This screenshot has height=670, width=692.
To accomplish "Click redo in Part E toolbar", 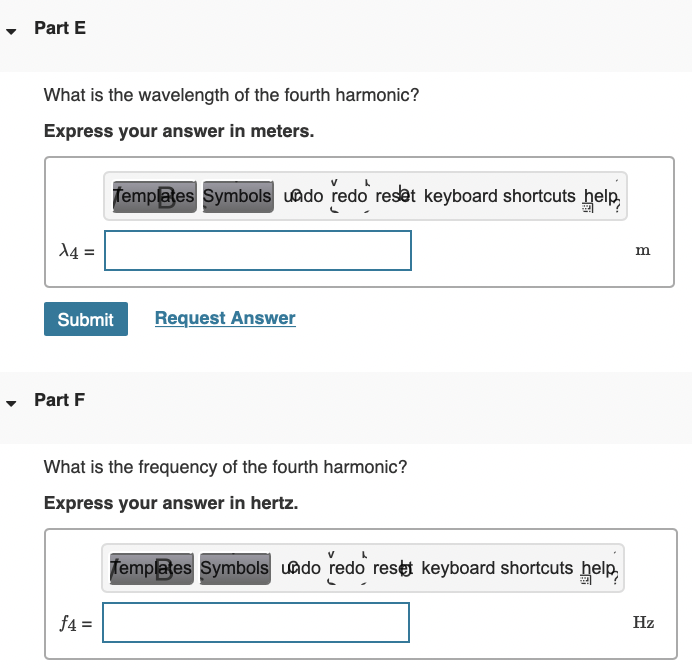I will (x=349, y=196).
